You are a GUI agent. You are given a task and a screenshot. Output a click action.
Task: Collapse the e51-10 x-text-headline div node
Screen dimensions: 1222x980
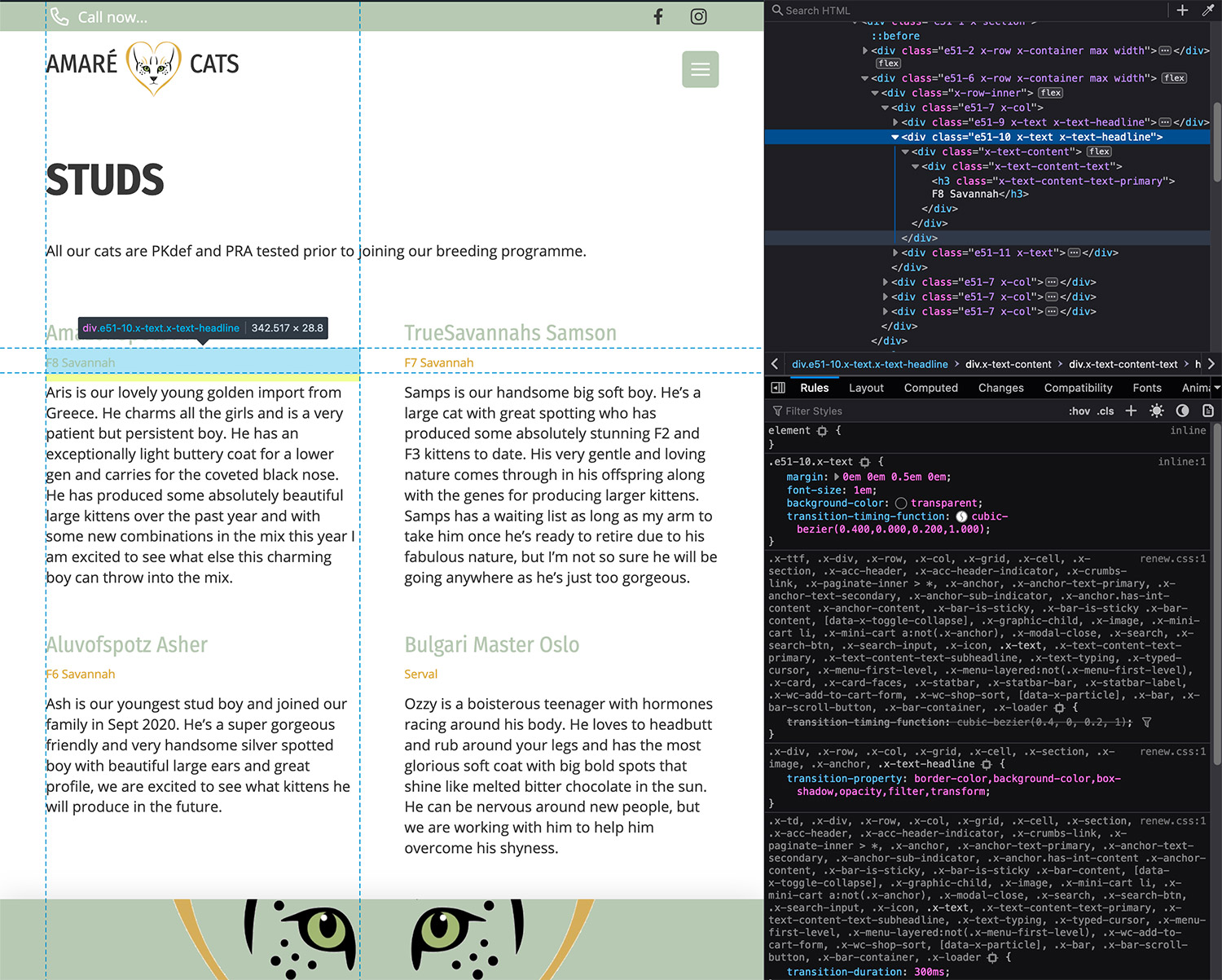895,138
